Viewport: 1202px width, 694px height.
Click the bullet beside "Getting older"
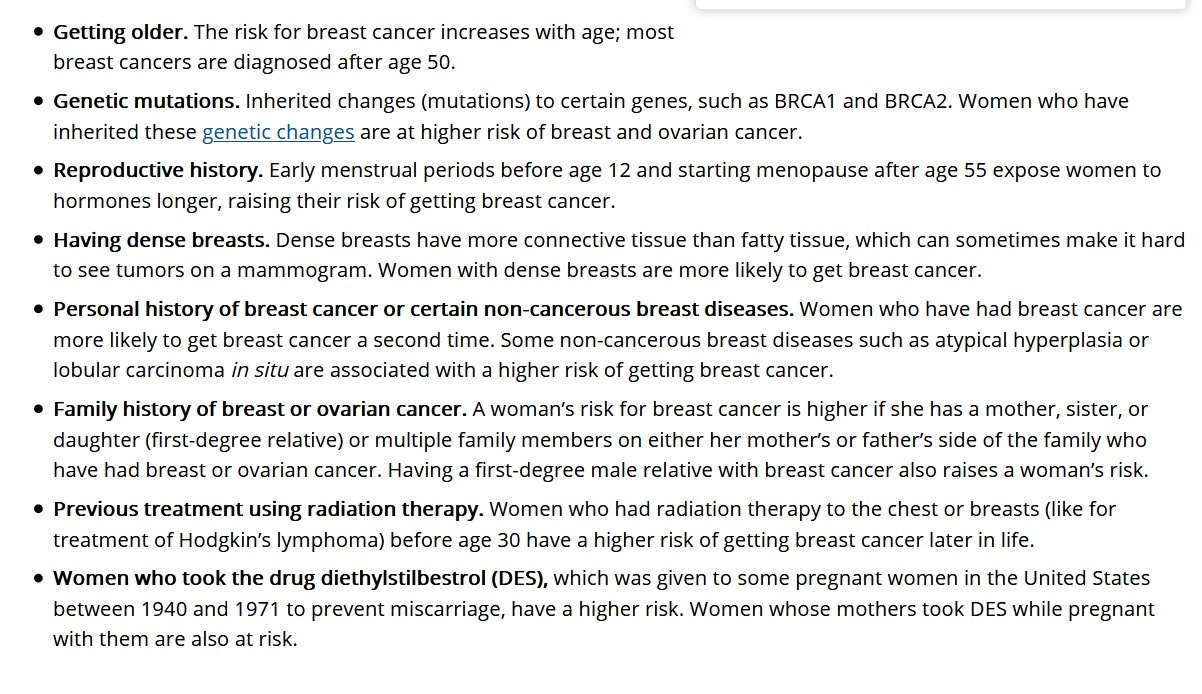[38, 32]
